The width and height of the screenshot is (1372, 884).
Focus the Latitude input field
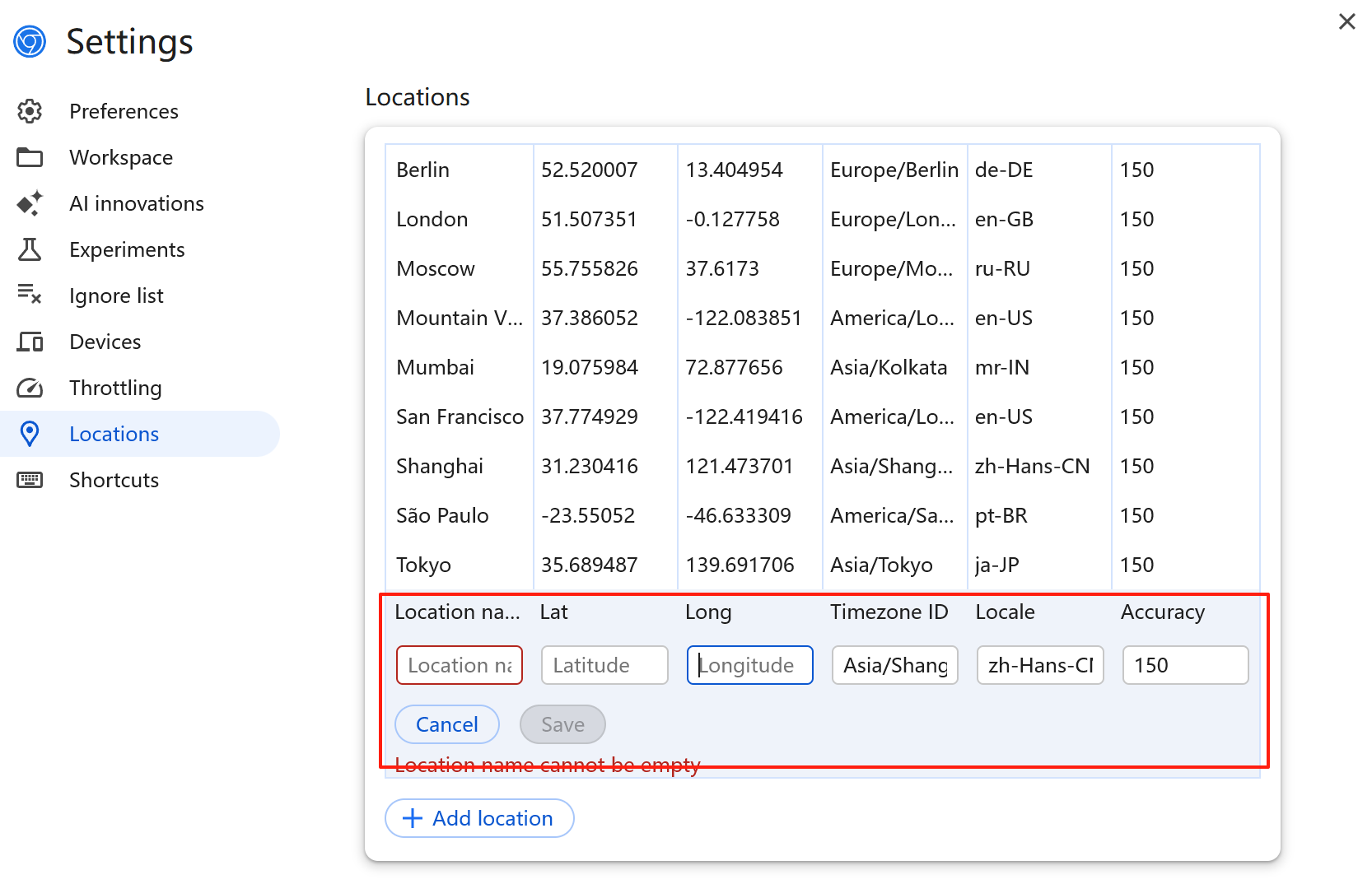[604, 665]
